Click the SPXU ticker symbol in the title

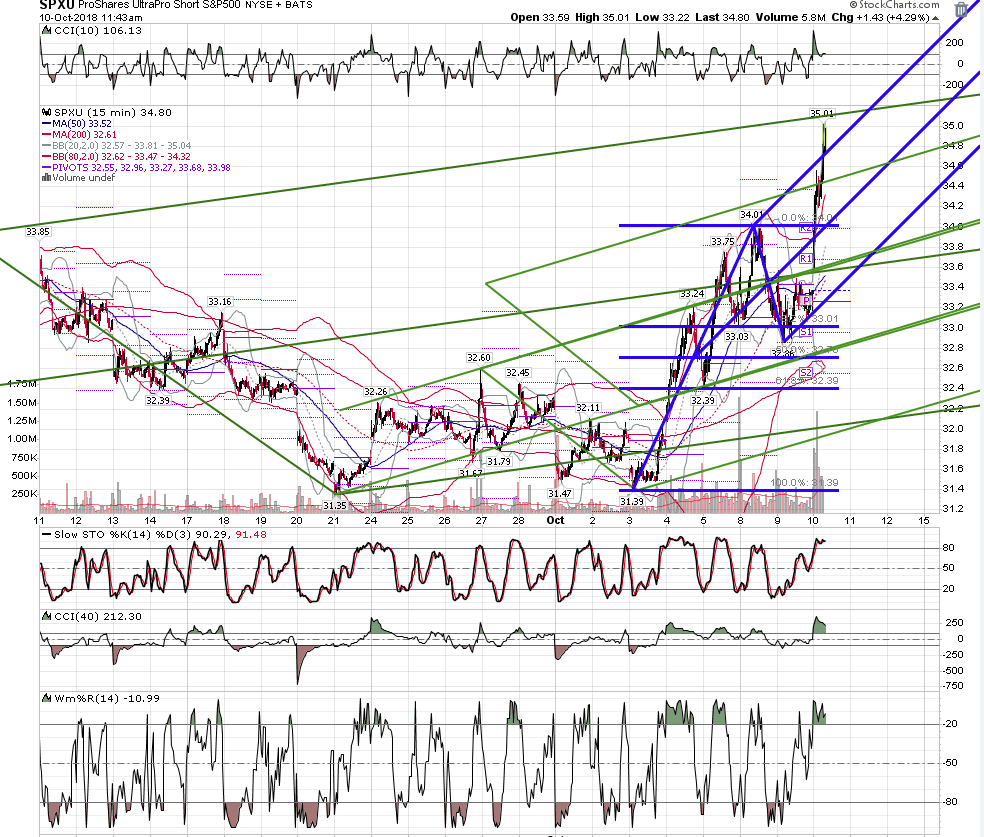tap(57, 5)
